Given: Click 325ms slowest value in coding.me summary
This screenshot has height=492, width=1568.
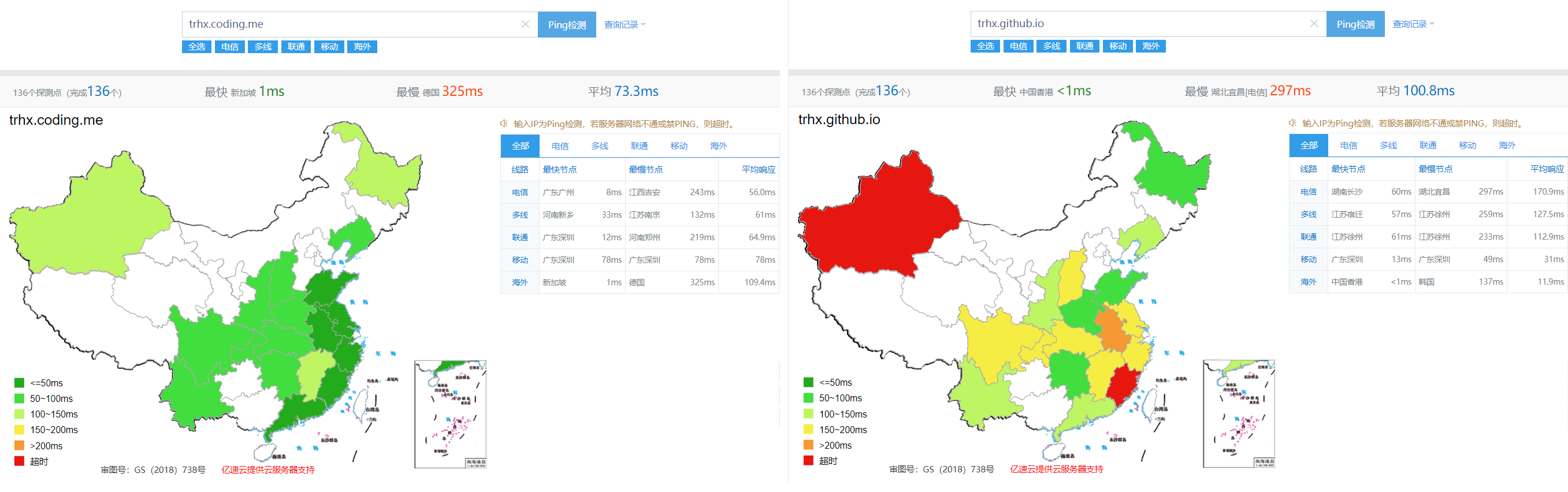Looking at the screenshot, I should [462, 92].
